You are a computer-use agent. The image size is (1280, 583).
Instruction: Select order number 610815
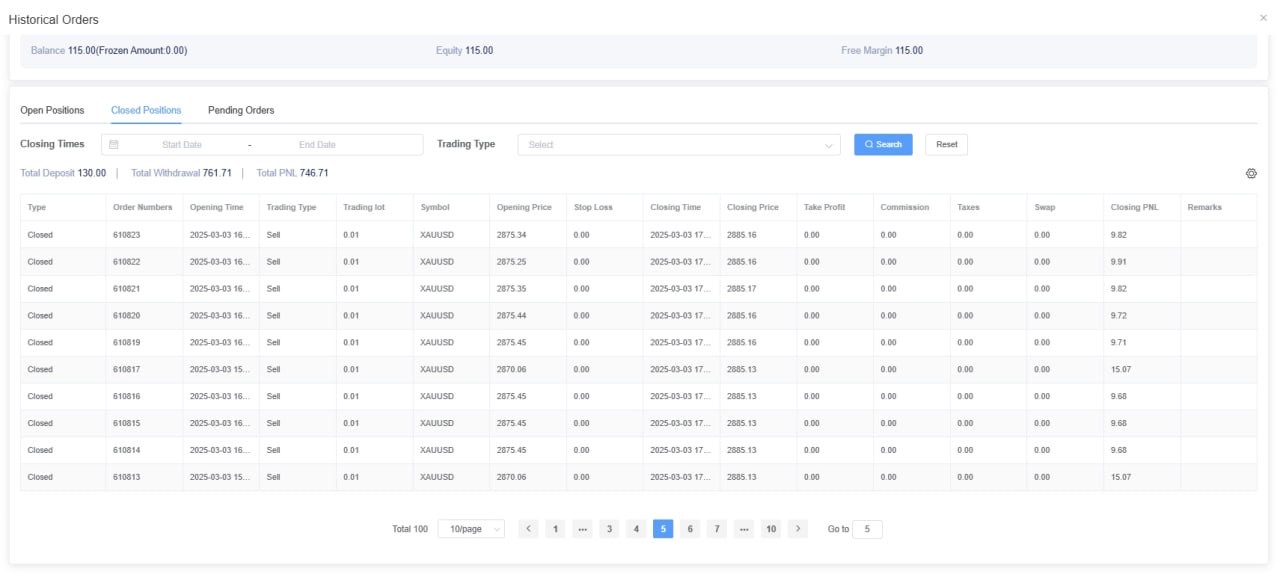126,424
